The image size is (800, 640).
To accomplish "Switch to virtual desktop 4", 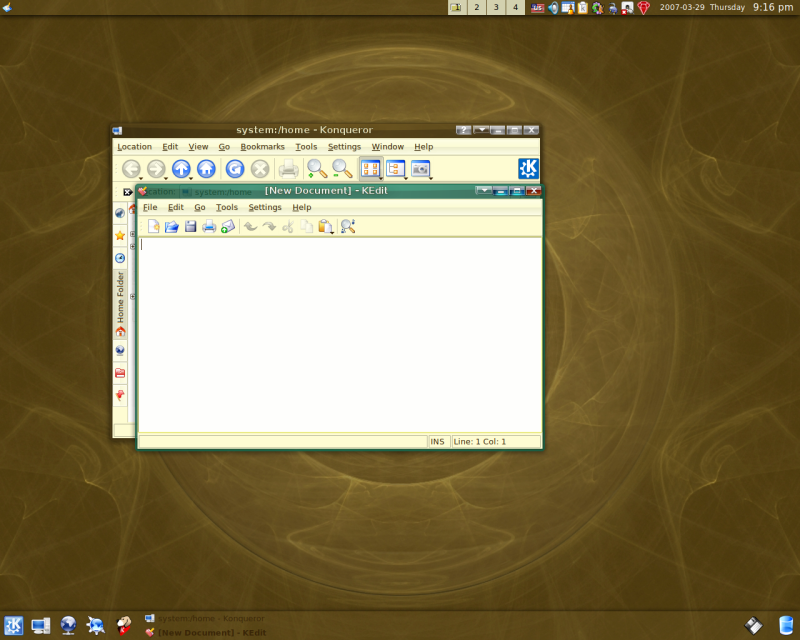I will [515, 7].
